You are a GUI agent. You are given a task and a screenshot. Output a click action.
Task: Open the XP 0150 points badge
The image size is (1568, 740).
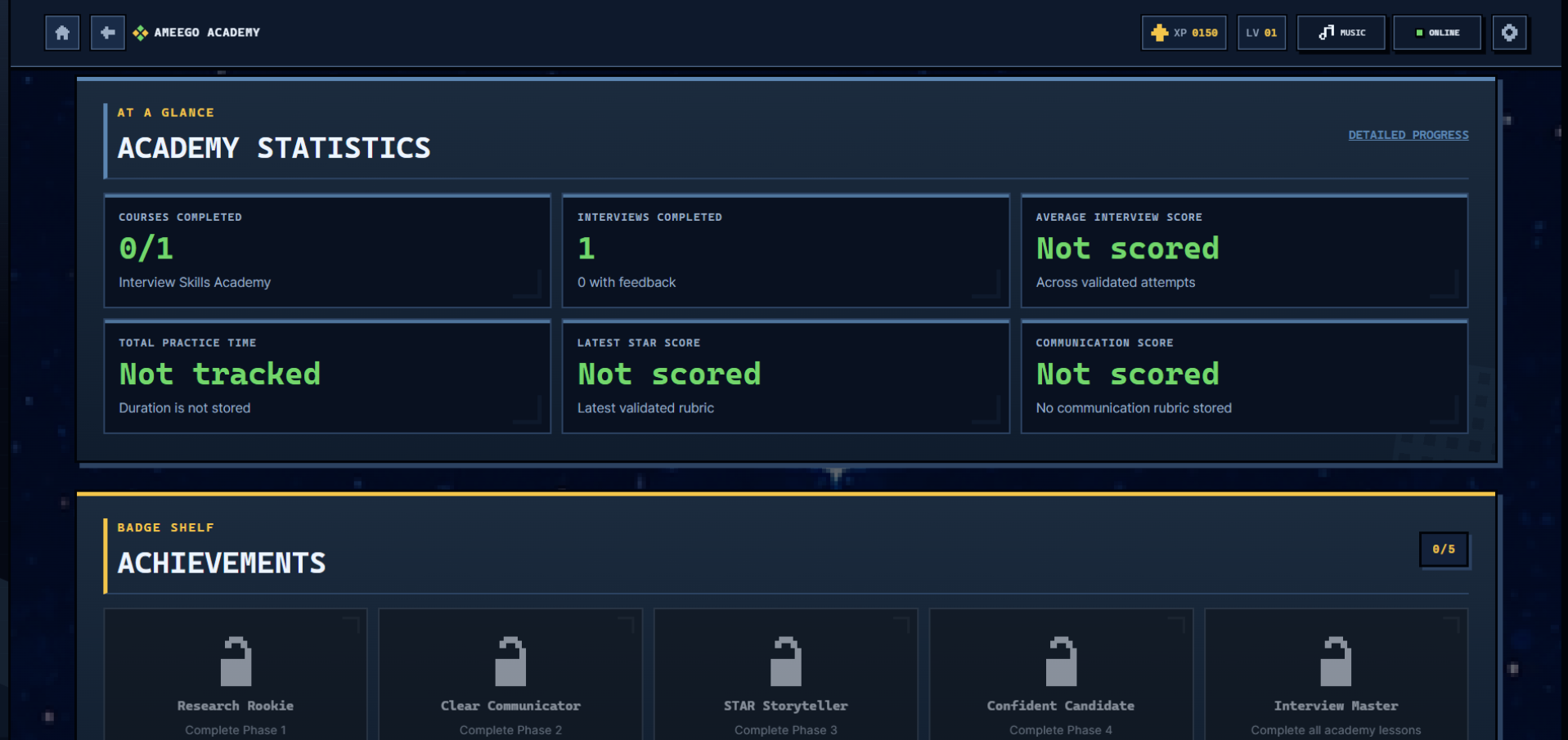(1184, 33)
